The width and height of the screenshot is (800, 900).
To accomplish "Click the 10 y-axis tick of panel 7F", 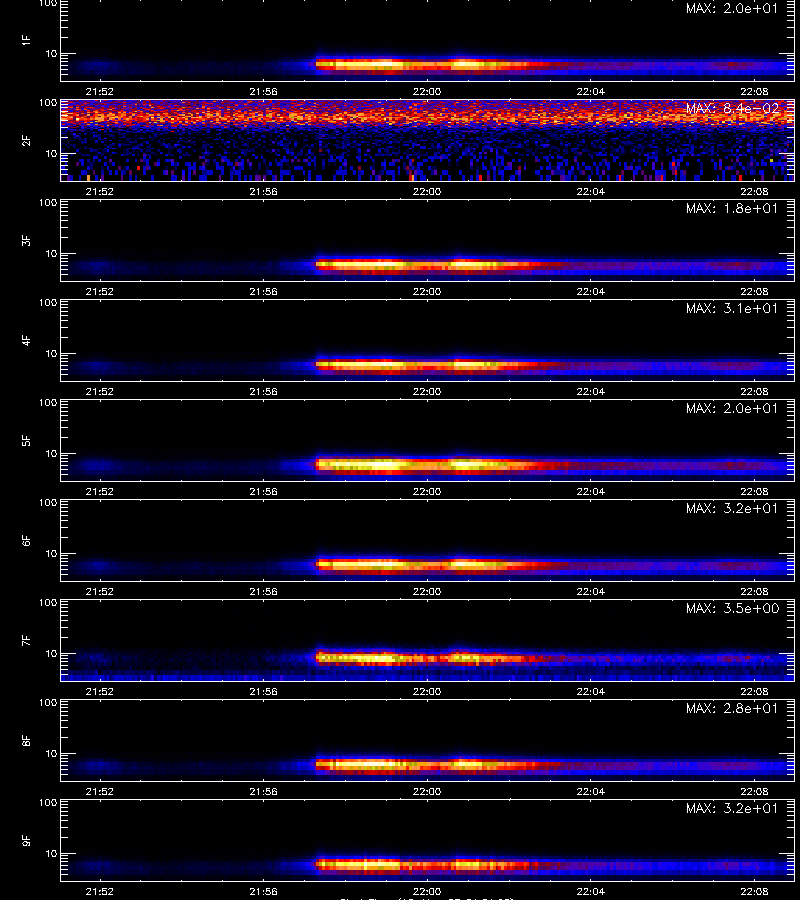I will tap(51, 654).
